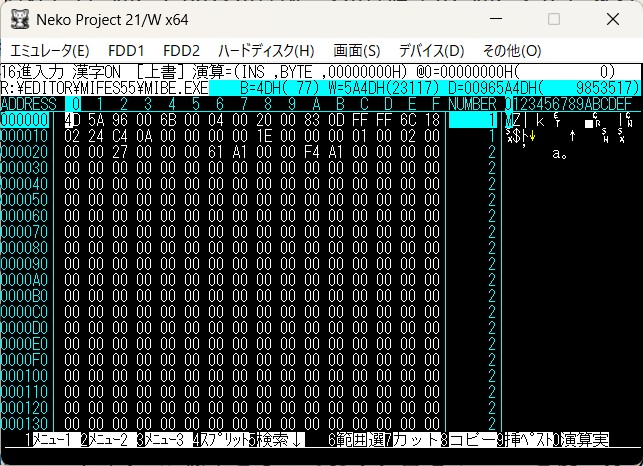
Task: Click the NUMBER column header
Action: (x=472, y=104)
